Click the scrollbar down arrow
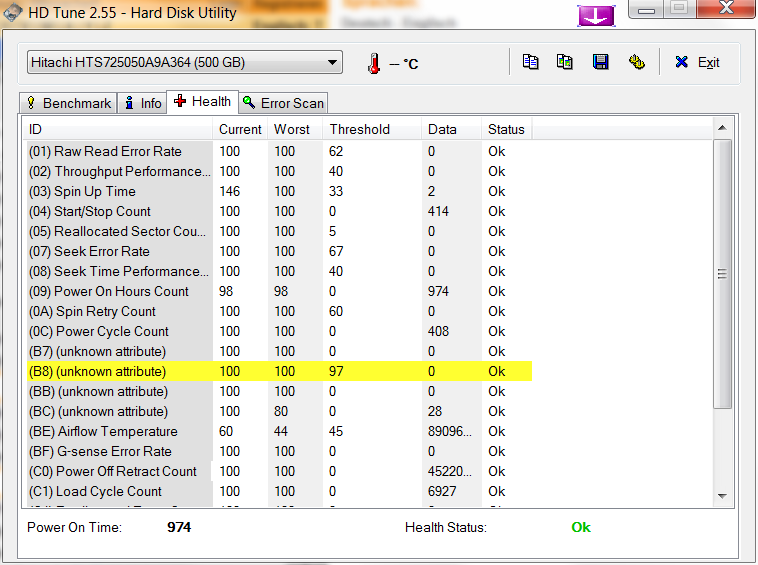758x565 pixels. (x=722, y=496)
